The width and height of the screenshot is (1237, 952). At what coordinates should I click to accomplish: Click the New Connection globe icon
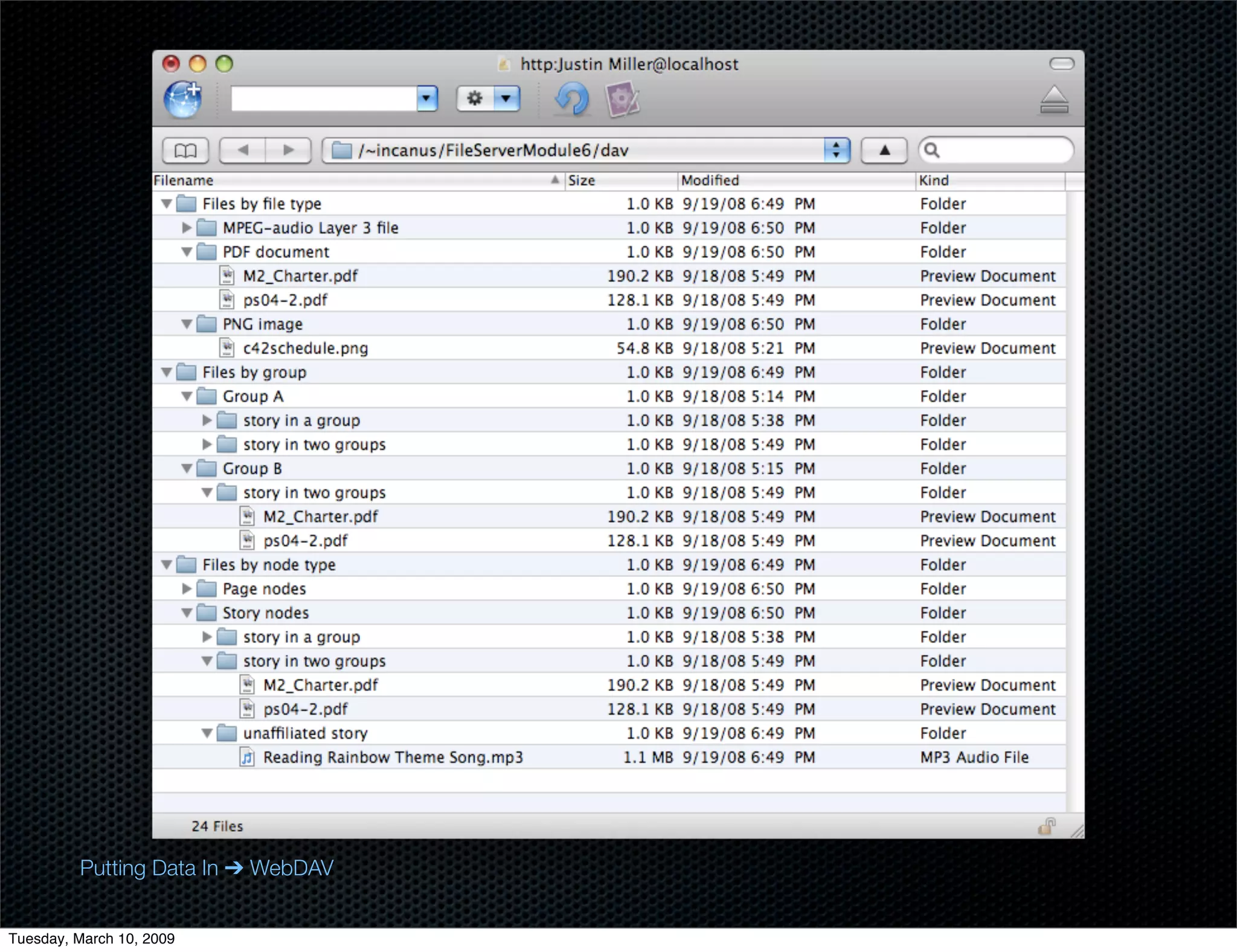(184, 99)
